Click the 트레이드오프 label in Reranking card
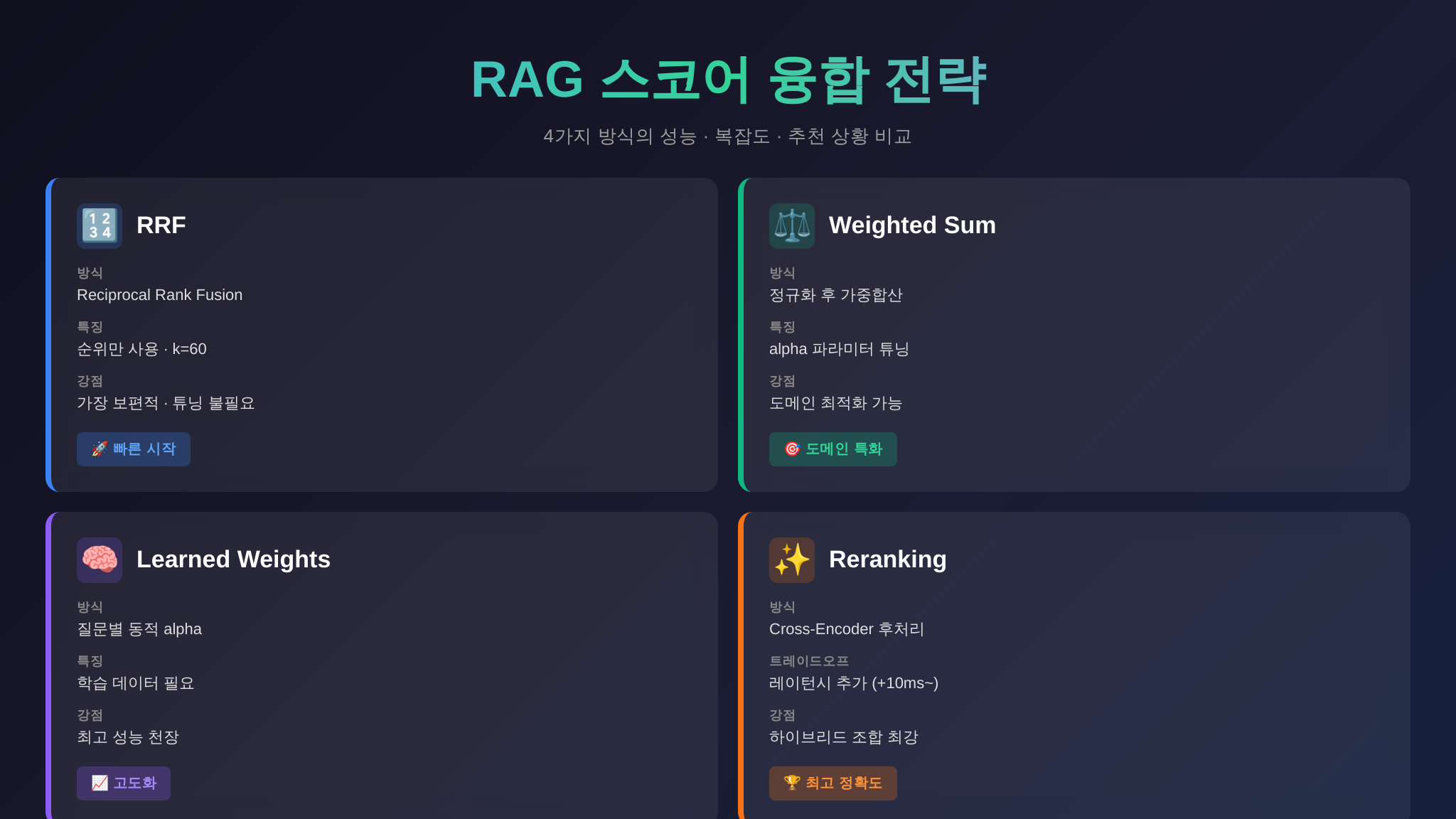1456x819 pixels. 809,661
